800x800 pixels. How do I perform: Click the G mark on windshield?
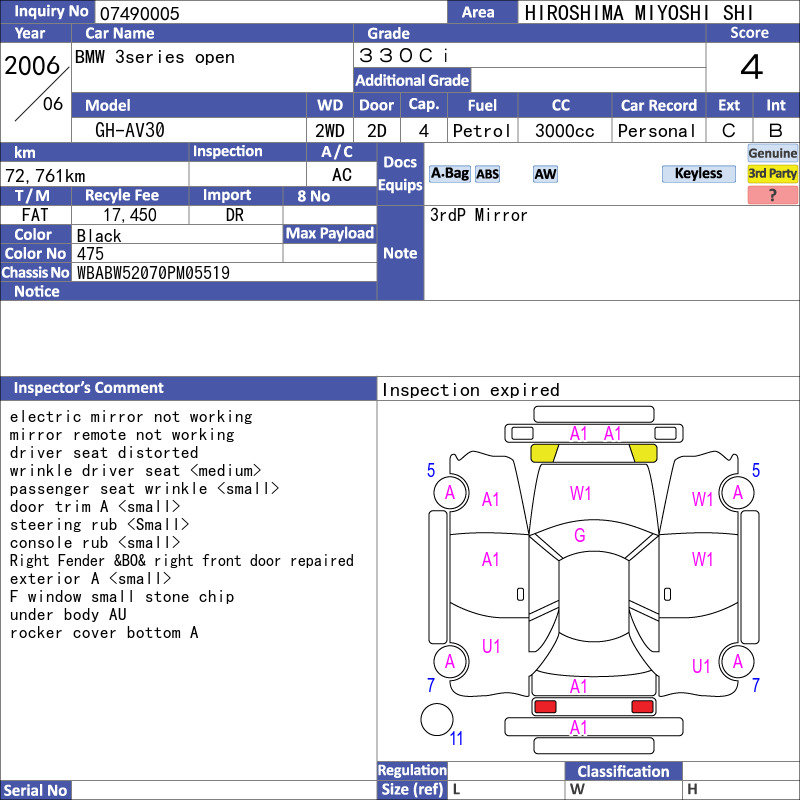pyautogui.click(x=580, y=535)
